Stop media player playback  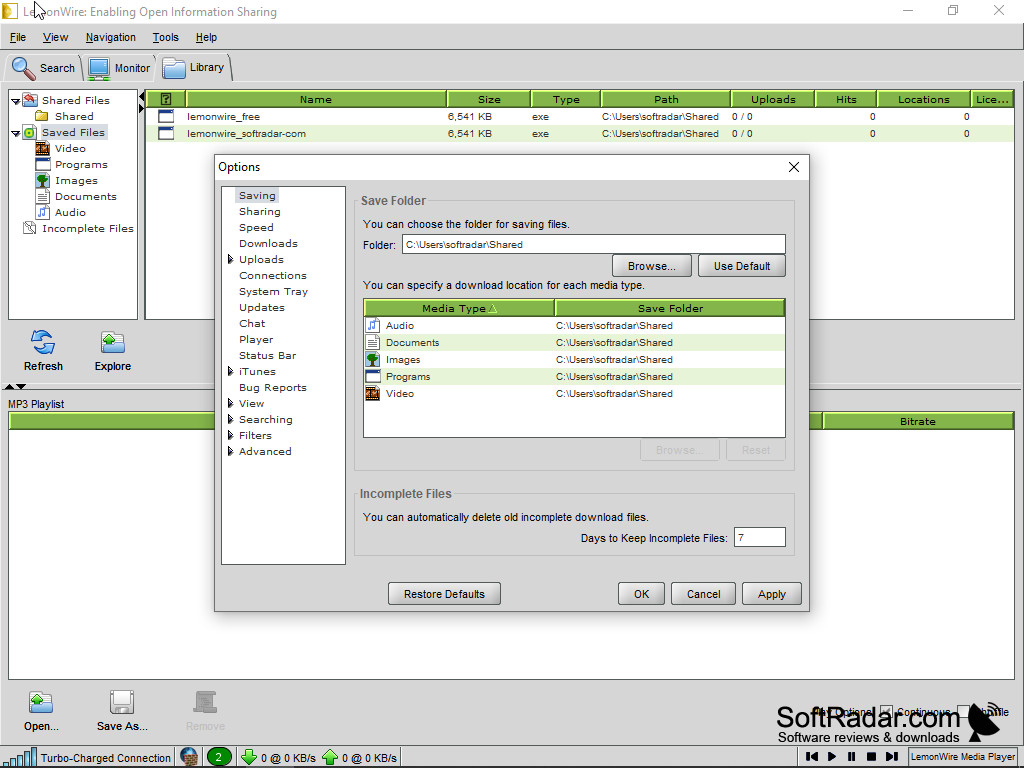(x=871, y=756)
